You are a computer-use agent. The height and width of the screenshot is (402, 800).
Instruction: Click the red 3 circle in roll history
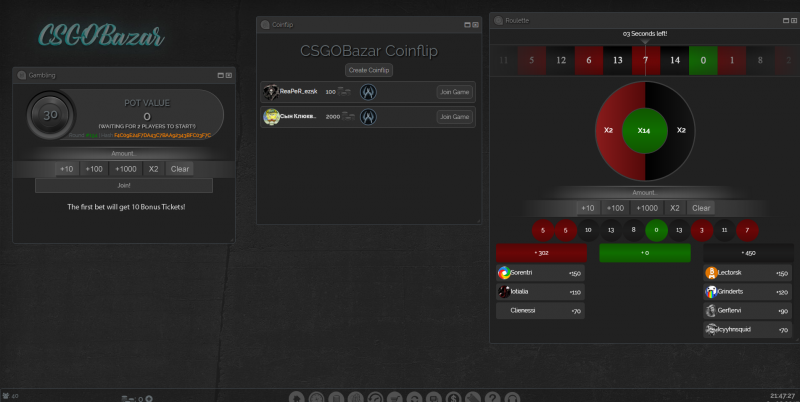point(702,230)
